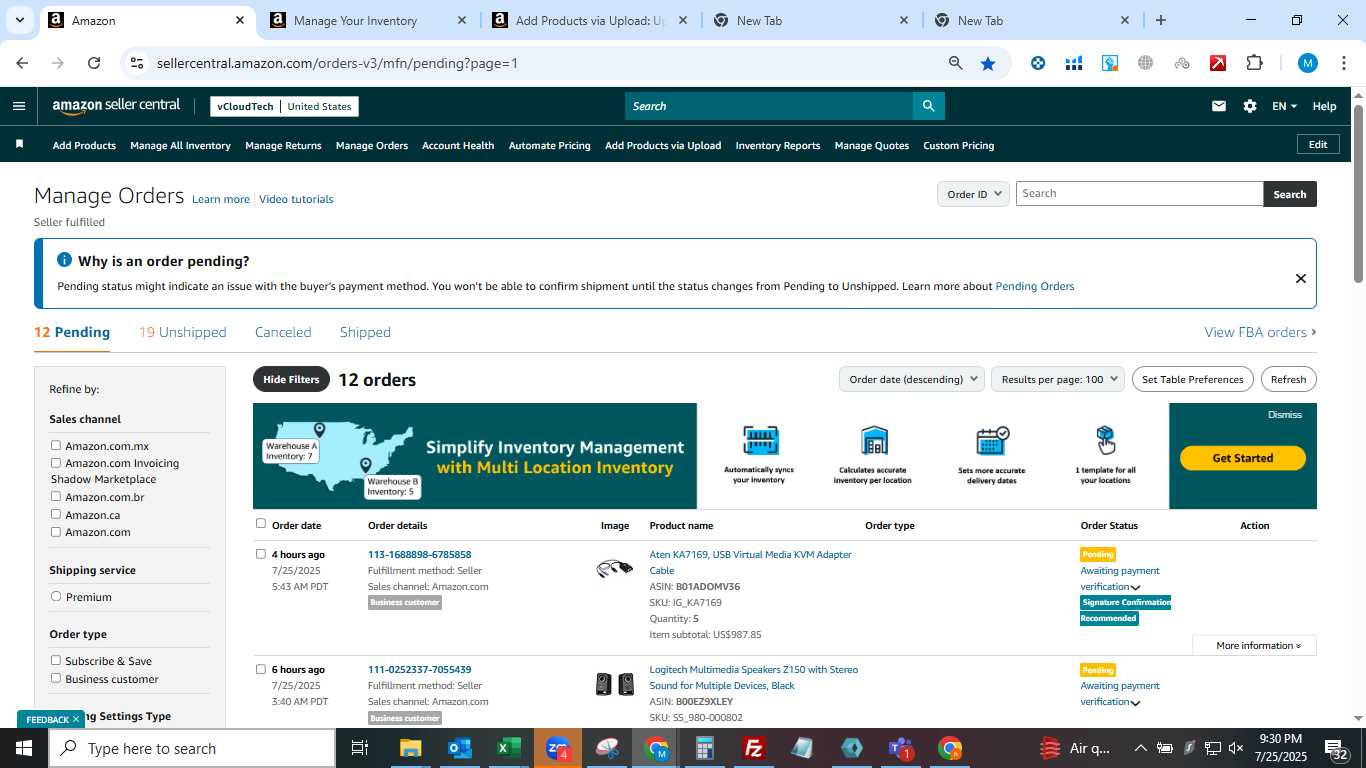The width and height of the screenshot is (1366, 768).
Task: Click the bookmark flag icon in nav bar
Action: click(x=19, y=145)
